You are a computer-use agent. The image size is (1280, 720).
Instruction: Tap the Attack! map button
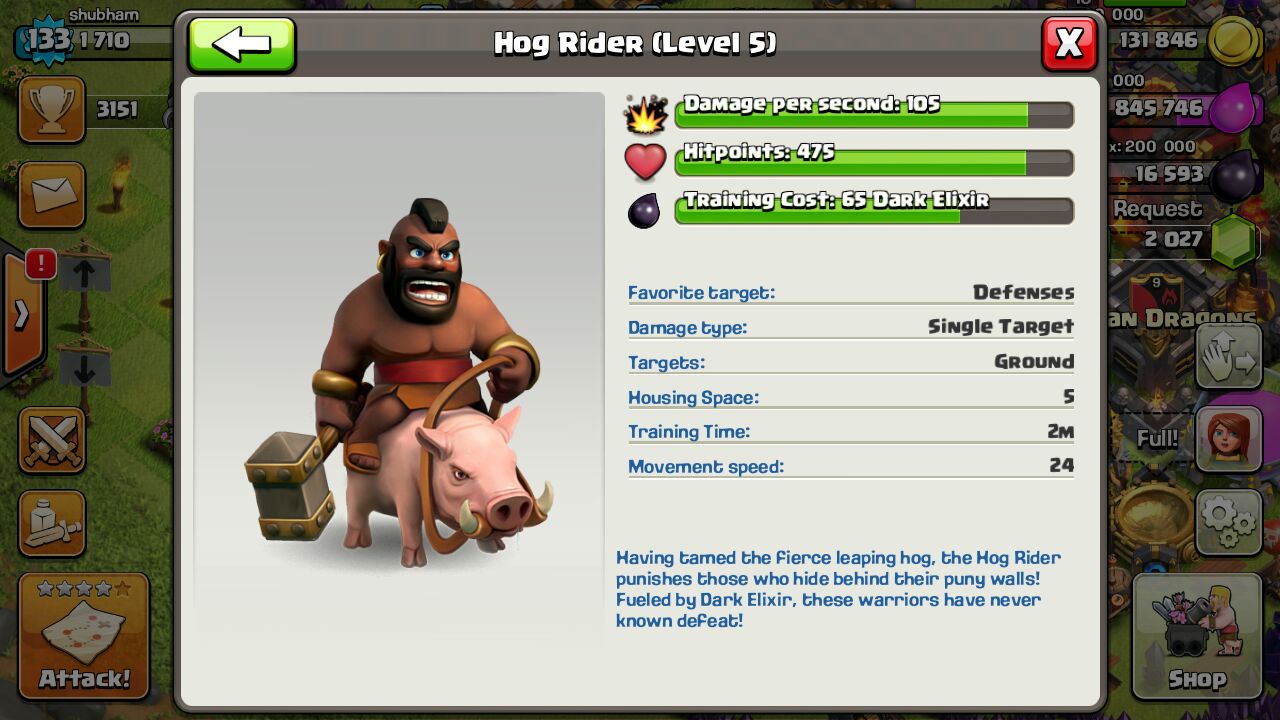coord(84,636)
